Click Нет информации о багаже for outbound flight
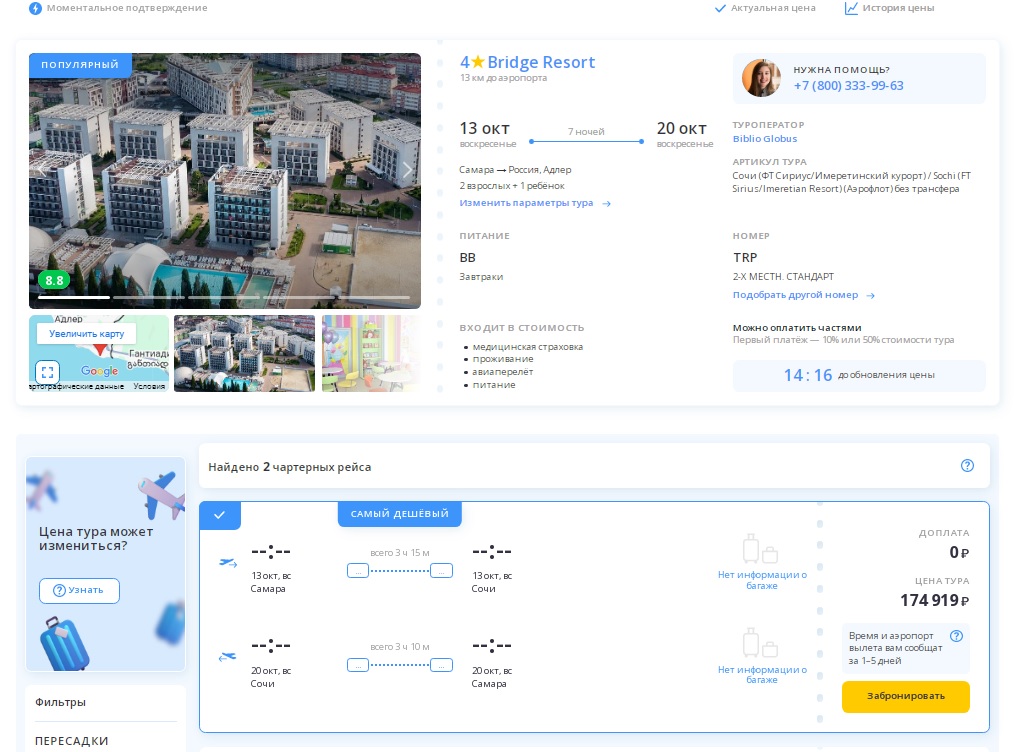 point(762,580)
